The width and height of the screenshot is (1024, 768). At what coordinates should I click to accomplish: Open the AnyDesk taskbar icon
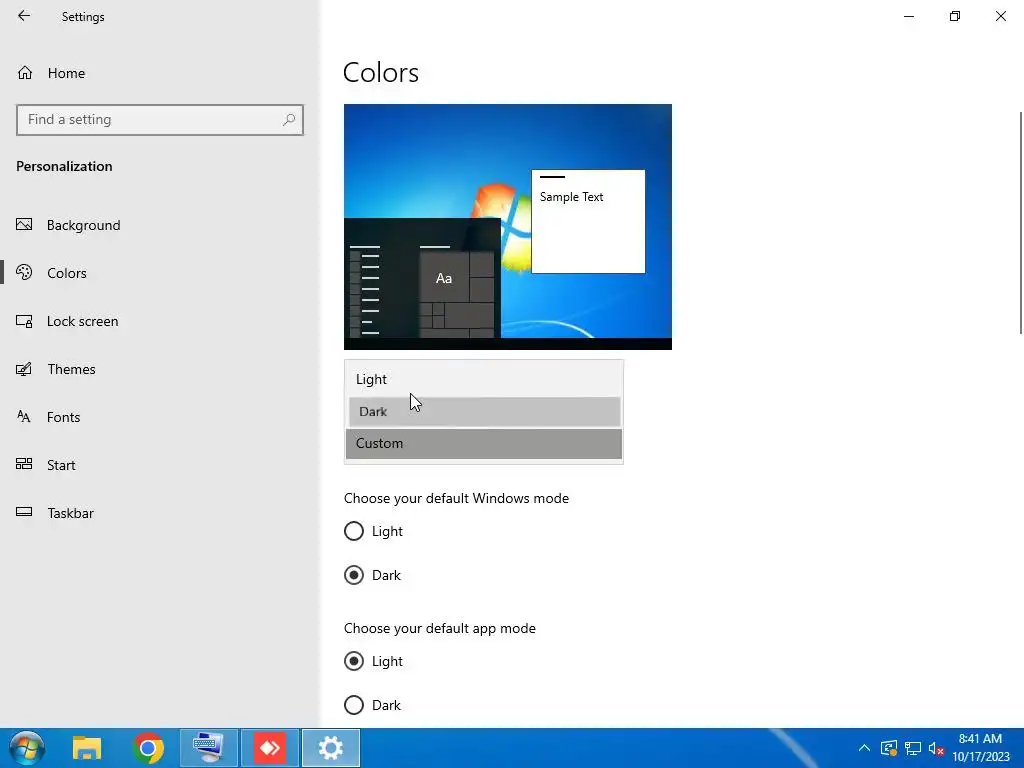(270, 748)
